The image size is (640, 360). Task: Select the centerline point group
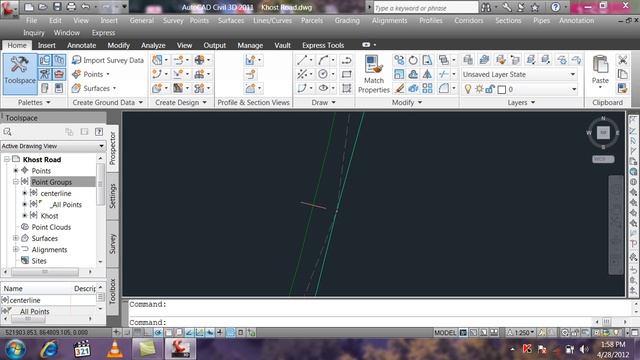click(x=56, y=193)
